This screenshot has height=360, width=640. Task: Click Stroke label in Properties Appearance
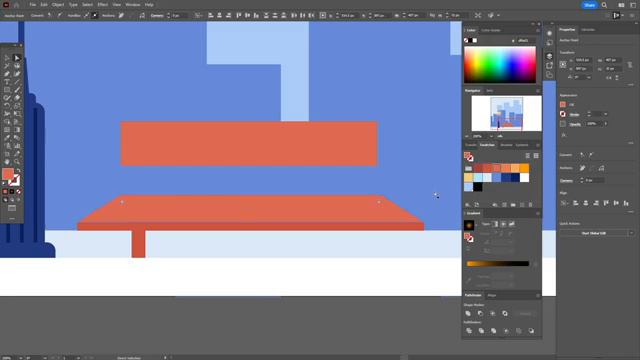pos(574,115)
